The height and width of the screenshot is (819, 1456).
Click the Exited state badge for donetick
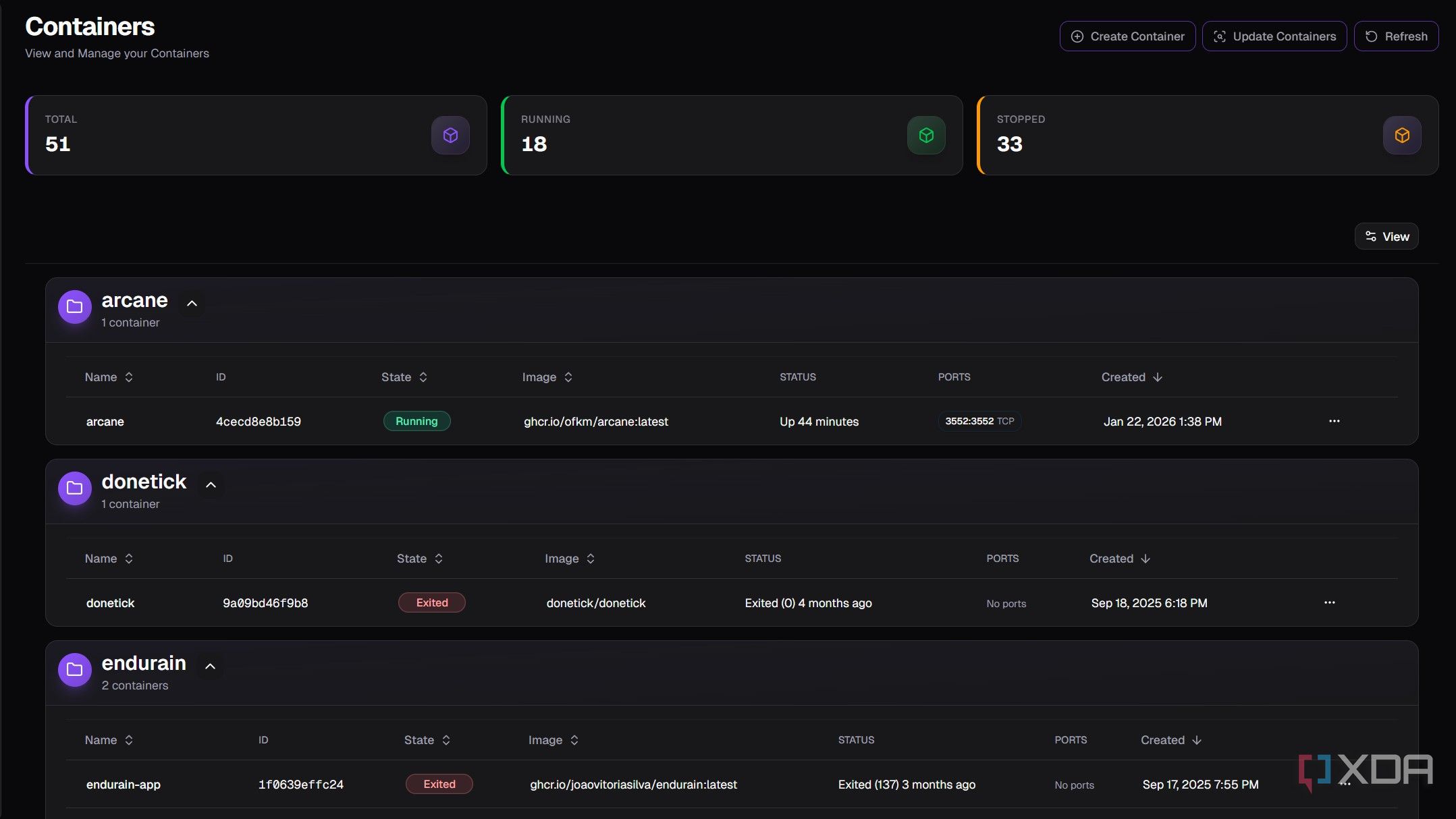coord(432,602)
